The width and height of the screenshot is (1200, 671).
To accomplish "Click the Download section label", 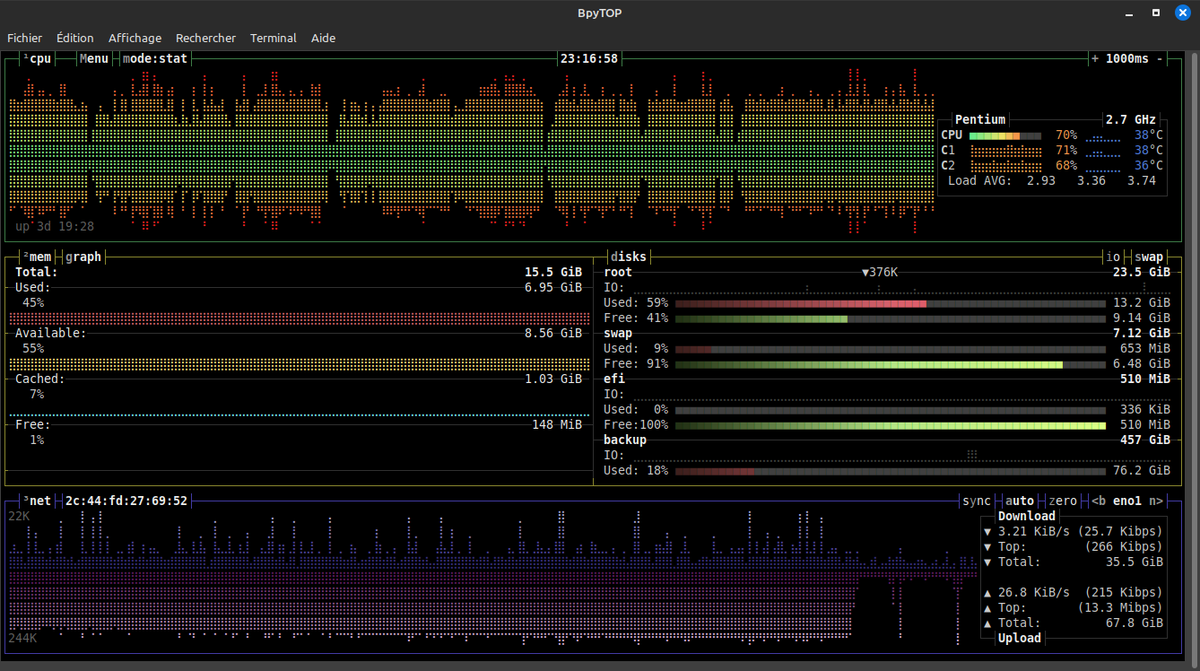I will [x=1027, y=516].
